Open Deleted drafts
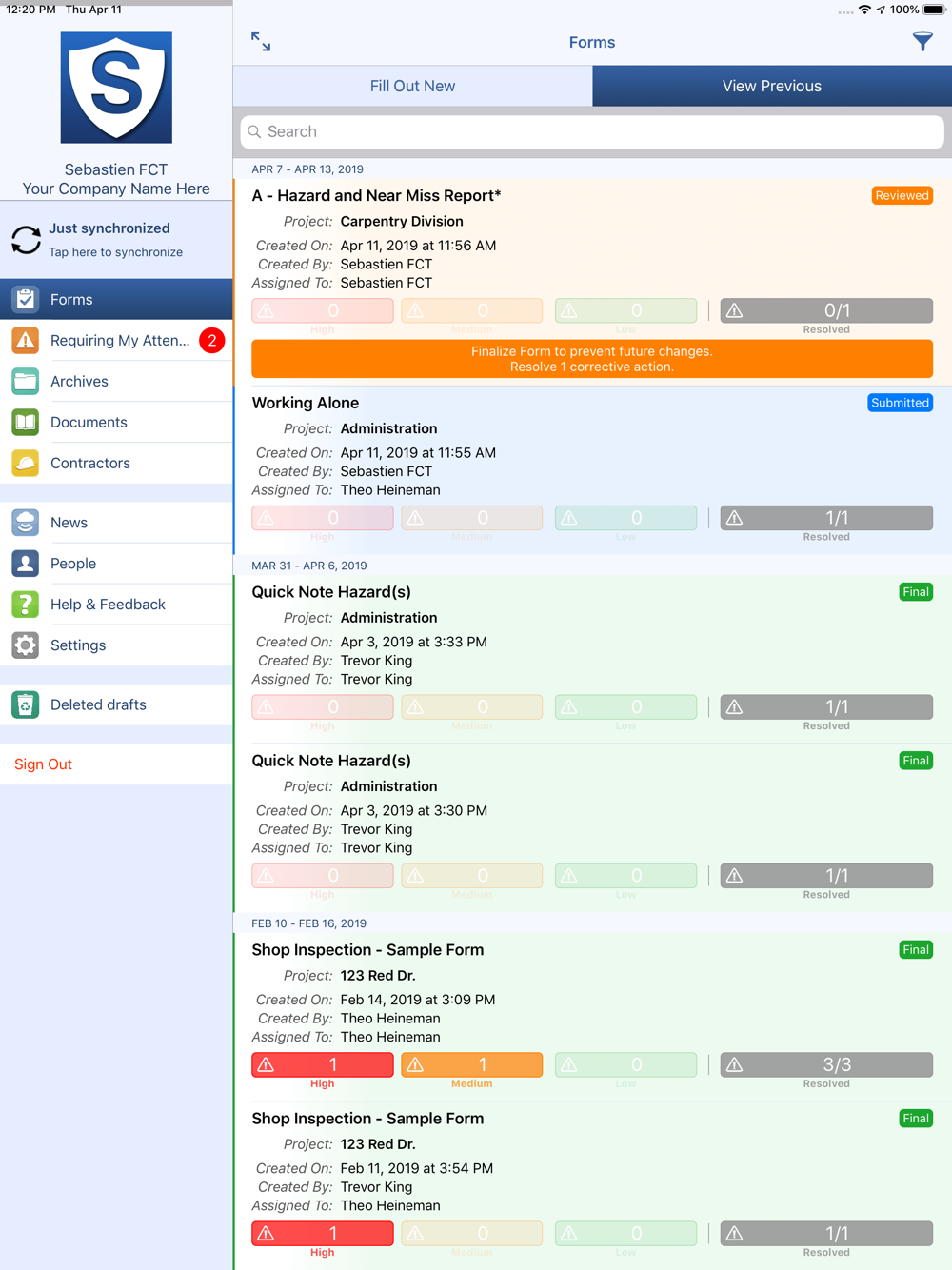Viewport: 952px width, 1270px height. 116,704
